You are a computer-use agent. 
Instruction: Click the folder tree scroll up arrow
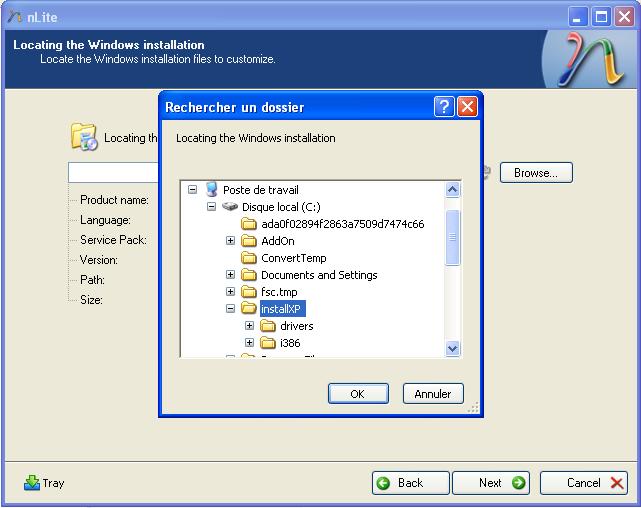pyautogui.click(x=453, y=190)
